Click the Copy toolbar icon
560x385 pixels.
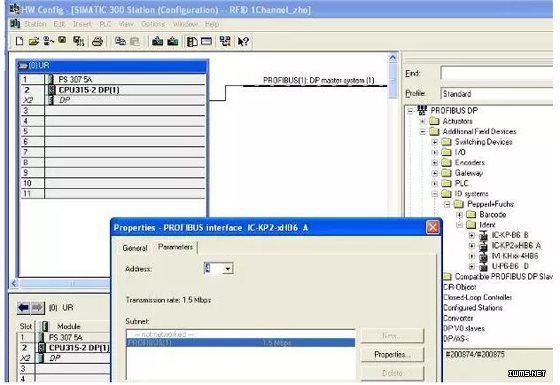coord(120,41)
